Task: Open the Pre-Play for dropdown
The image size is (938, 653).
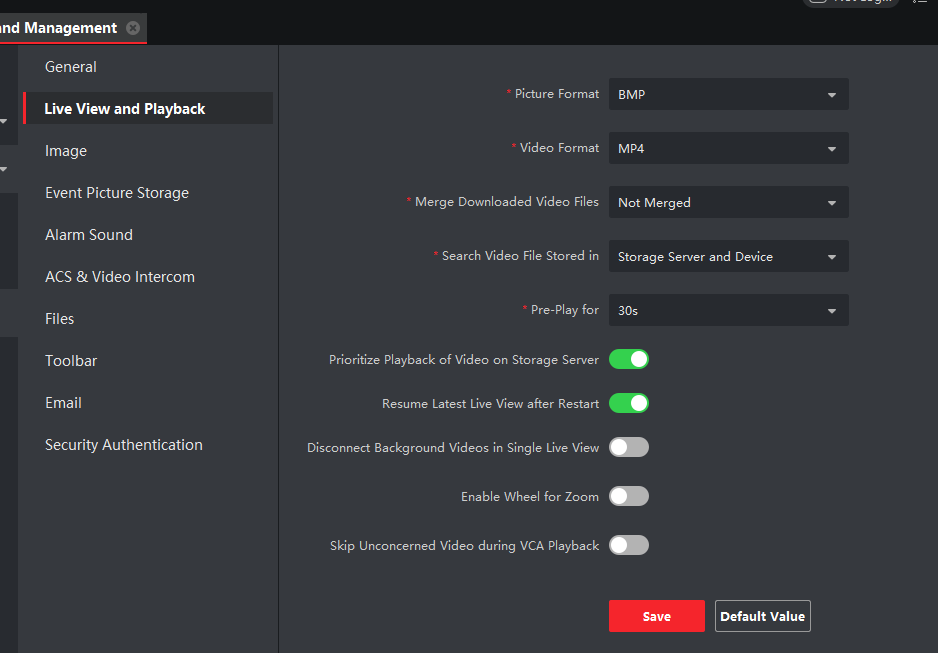Action: [x=728, y=310]
